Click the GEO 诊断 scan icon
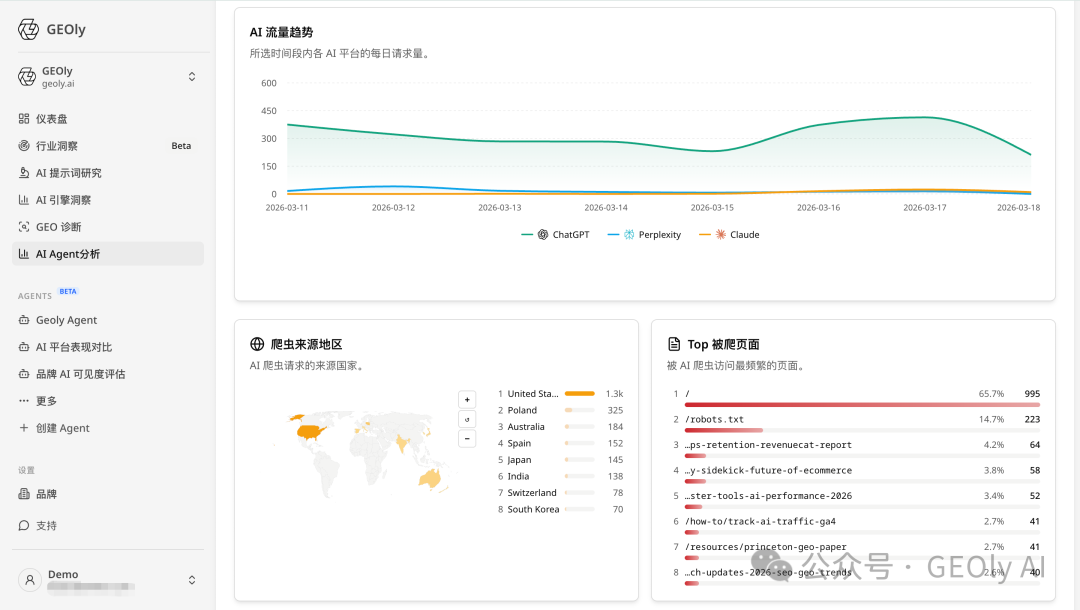Viewport: 1080px width, 610px height. click(24, 227)
